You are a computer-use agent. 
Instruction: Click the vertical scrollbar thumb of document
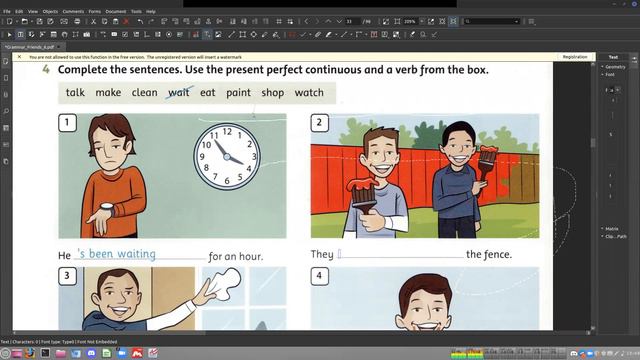[x=593, y=143]
